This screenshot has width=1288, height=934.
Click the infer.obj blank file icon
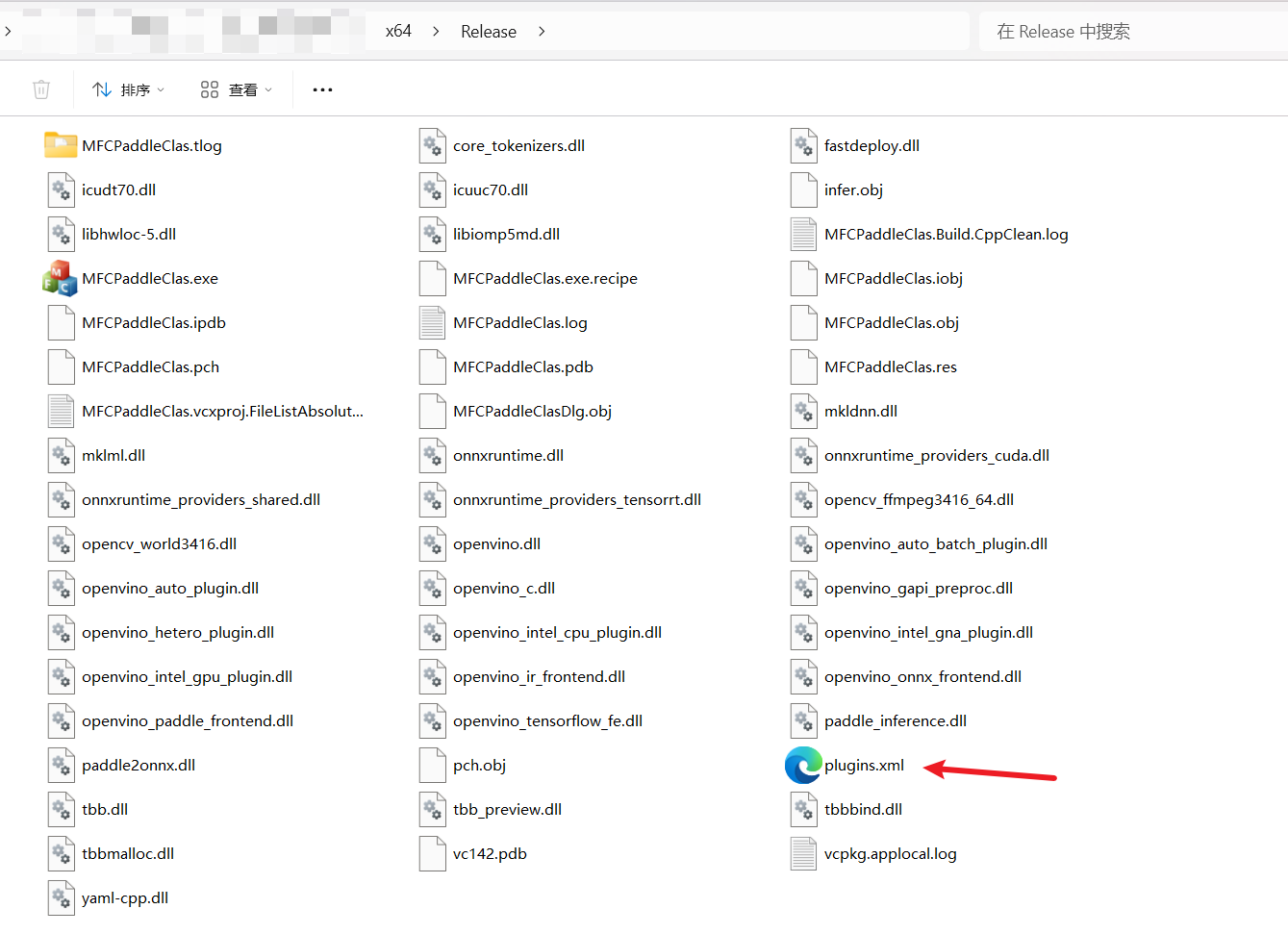(x=803, y=189)
